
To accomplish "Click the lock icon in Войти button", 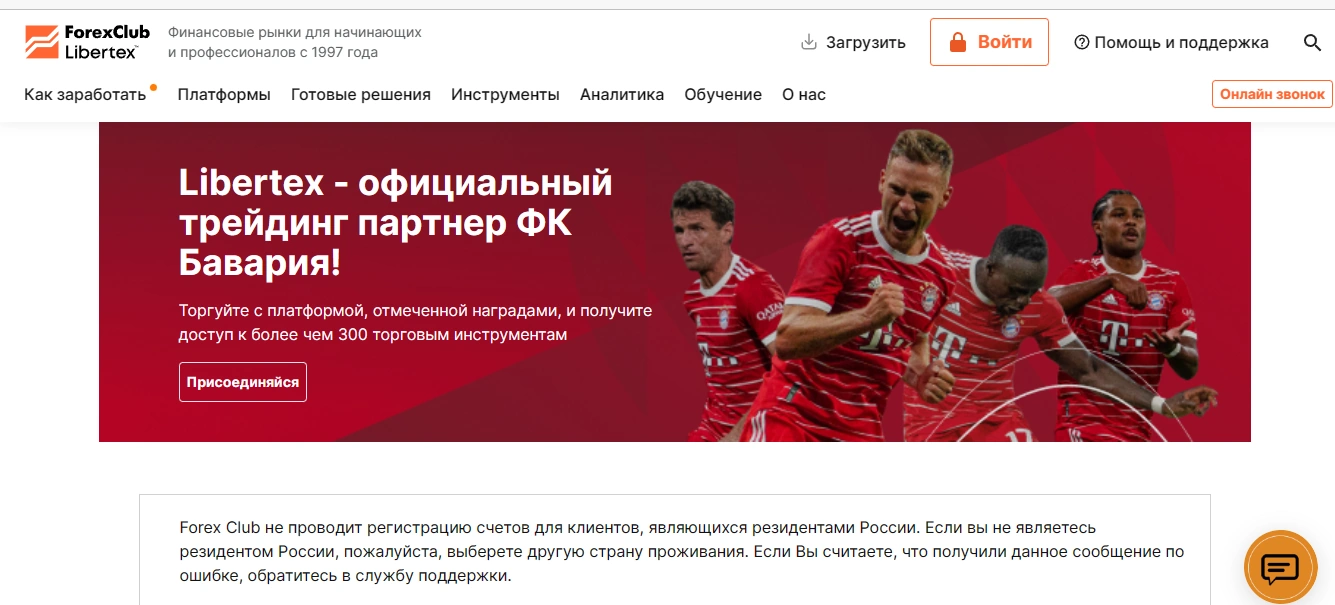I will pyautogui.click(x=957, y=42).
